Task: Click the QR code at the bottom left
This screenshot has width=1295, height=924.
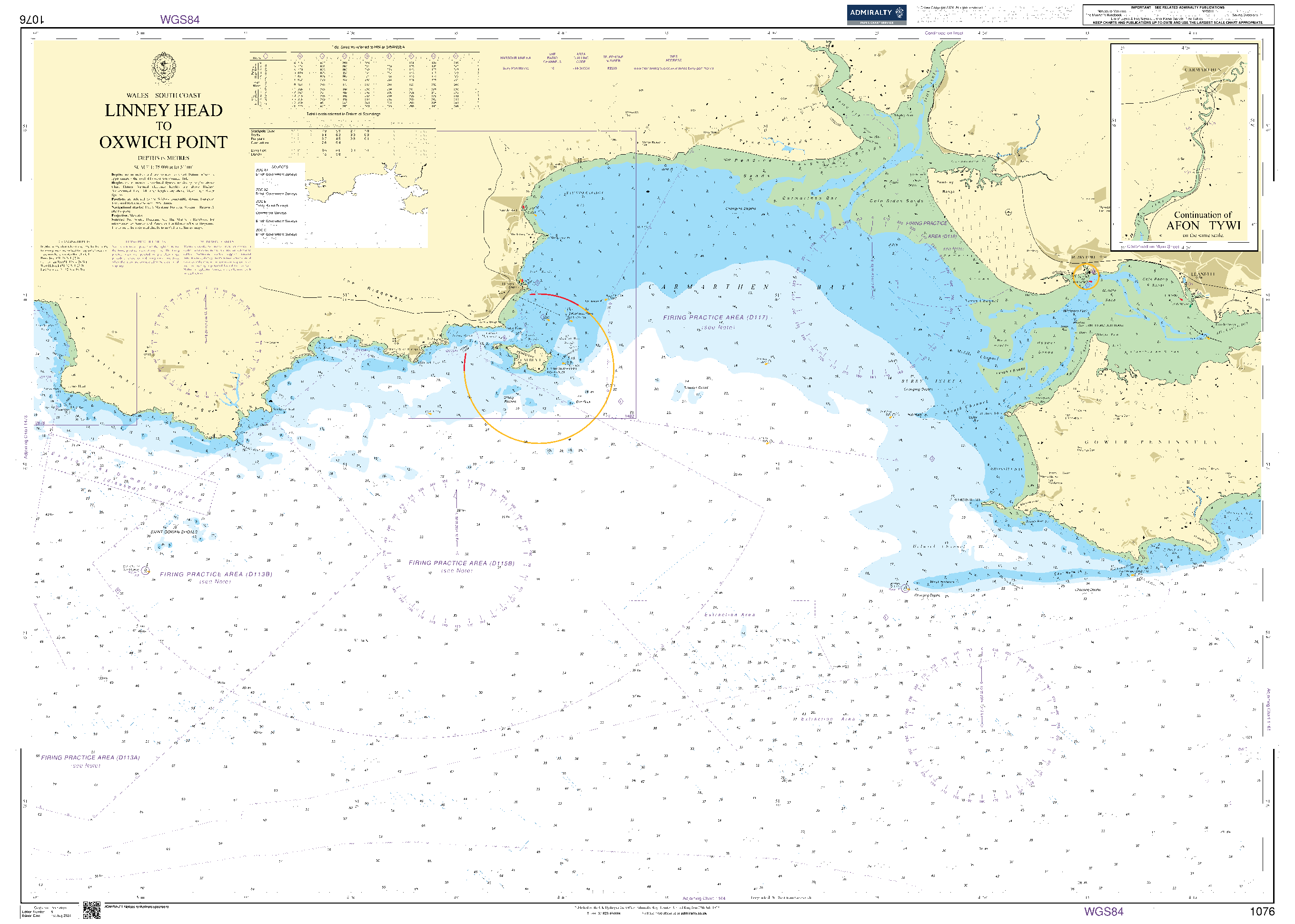Action: click(x=91, y=910)
